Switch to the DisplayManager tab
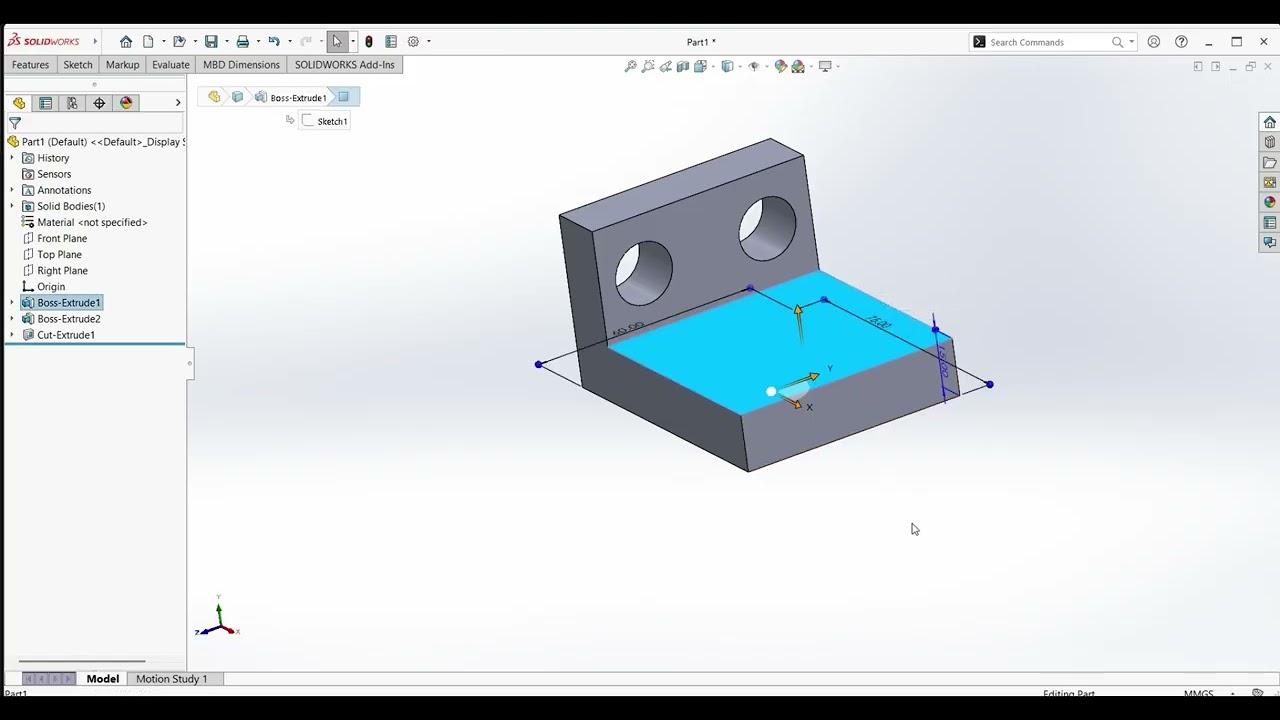The image size is (1280, 720). coord(126,103)
